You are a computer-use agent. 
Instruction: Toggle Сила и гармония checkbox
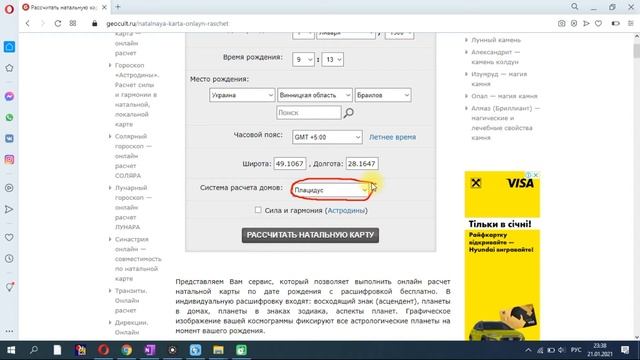click(x=258, y=210)
